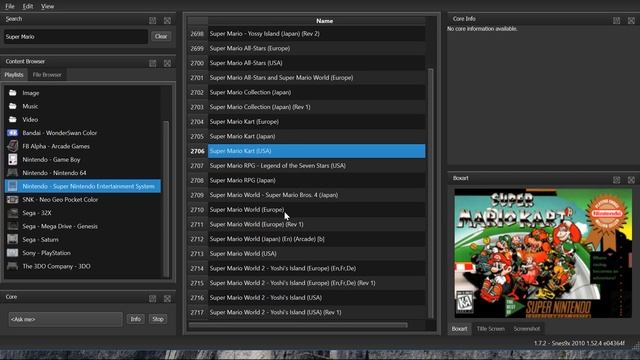The width and height of the screenshot is (640, 360).
Task: Click the Sega Saturn console icon
Action: click(13, 239)
